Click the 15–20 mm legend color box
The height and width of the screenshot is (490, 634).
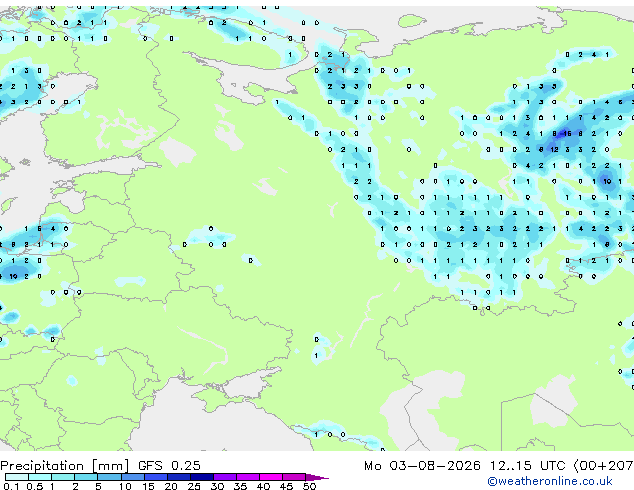point(155,477)
